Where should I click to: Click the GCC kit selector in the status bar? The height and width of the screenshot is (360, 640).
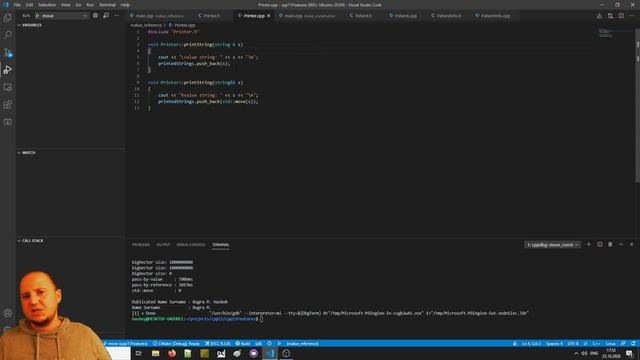[218, 343]
